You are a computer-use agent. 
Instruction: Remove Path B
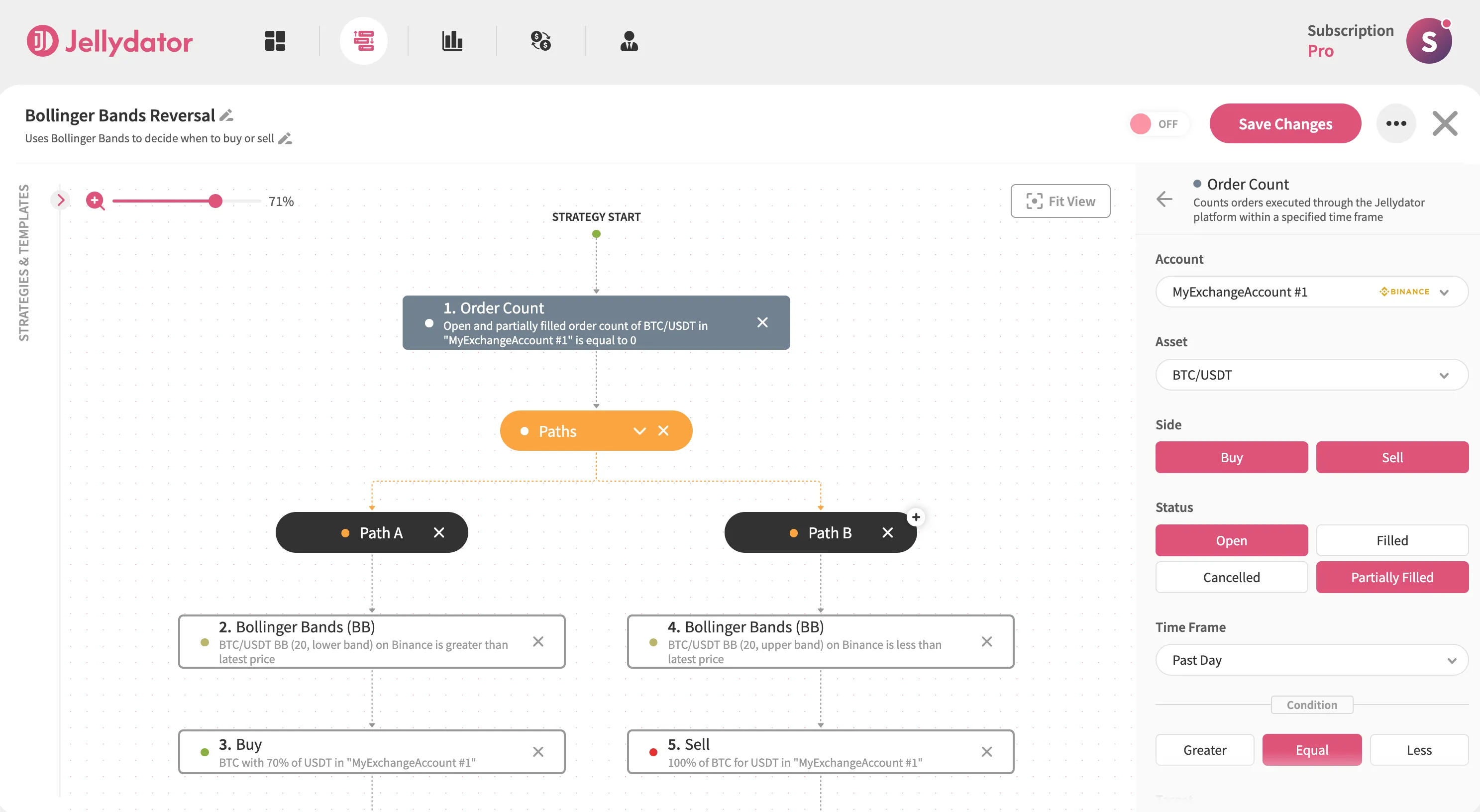pos(888,533)
